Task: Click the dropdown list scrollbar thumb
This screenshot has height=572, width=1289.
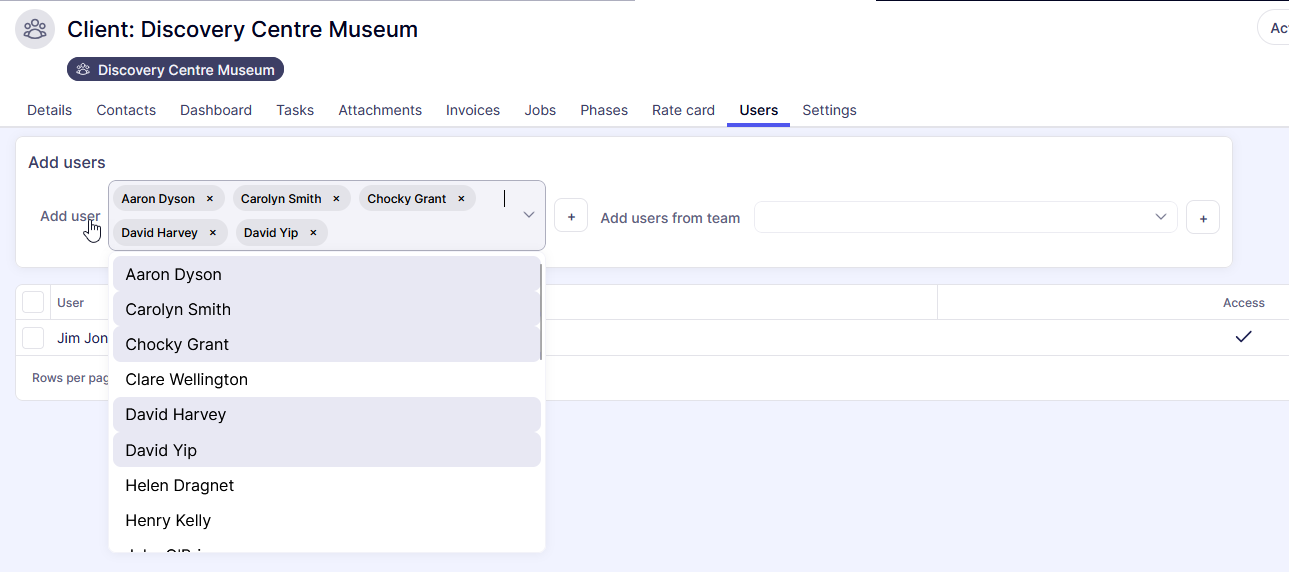Action: tap(541, 310)
